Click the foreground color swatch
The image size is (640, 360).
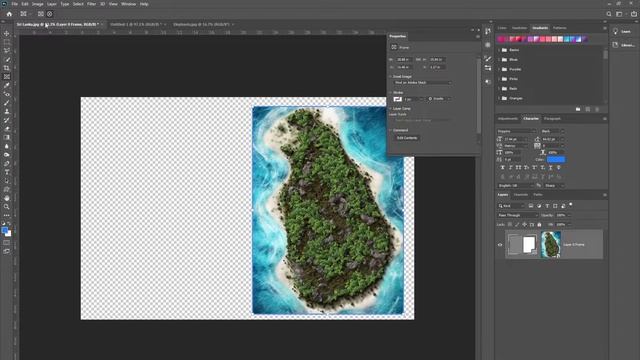click(x=4, y=231)
